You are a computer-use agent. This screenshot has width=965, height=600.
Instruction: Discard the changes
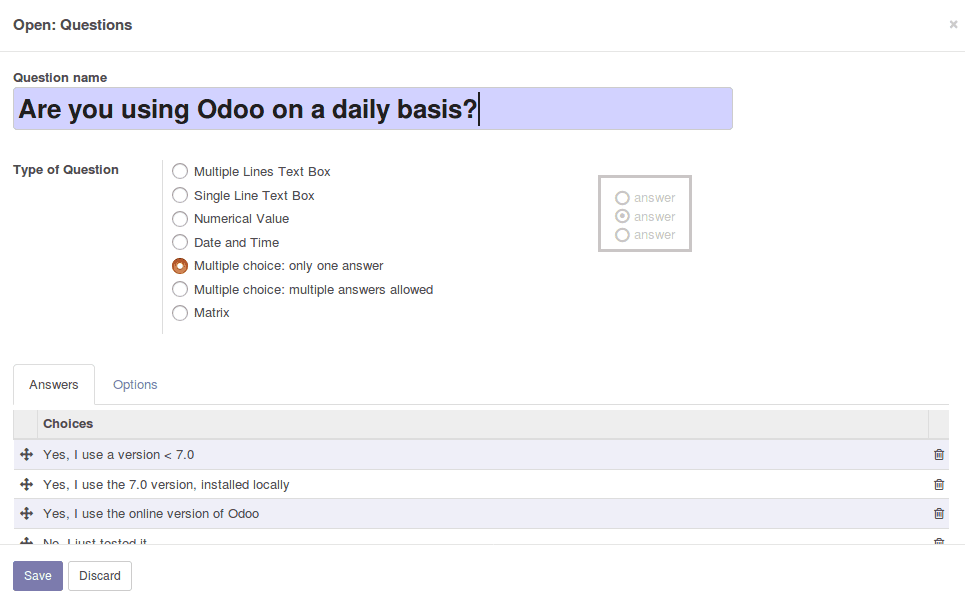click(x=100, y=576)
